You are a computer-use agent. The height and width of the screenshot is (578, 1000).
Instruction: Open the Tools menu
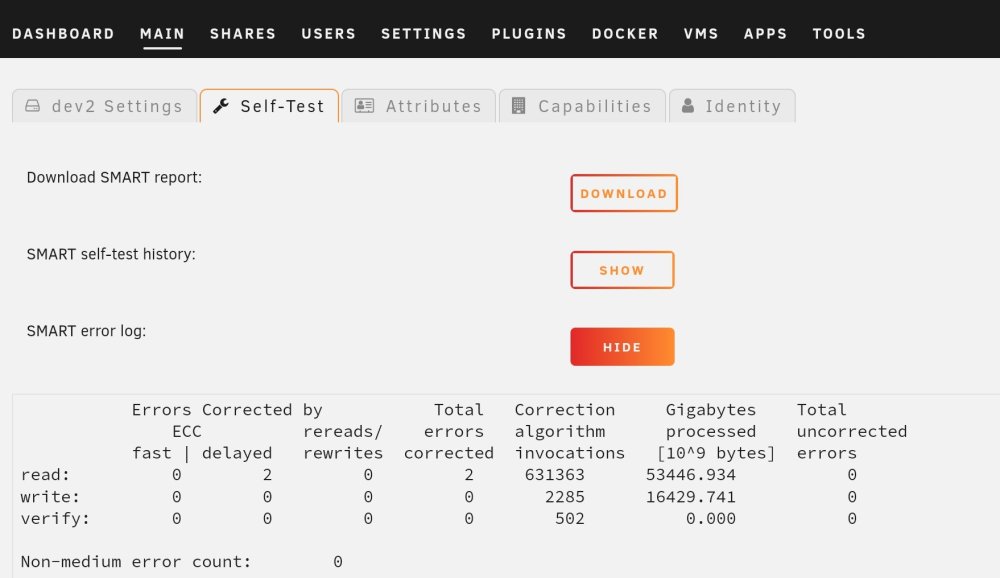coord(839,34)
